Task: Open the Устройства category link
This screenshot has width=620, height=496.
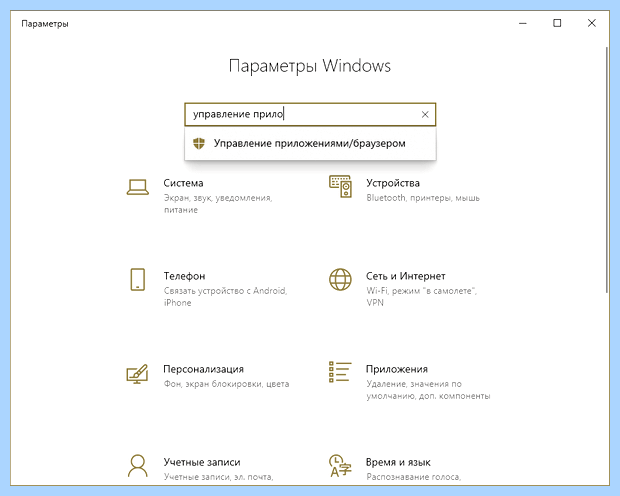Action: pyautogui.click(x=393, y=183)
